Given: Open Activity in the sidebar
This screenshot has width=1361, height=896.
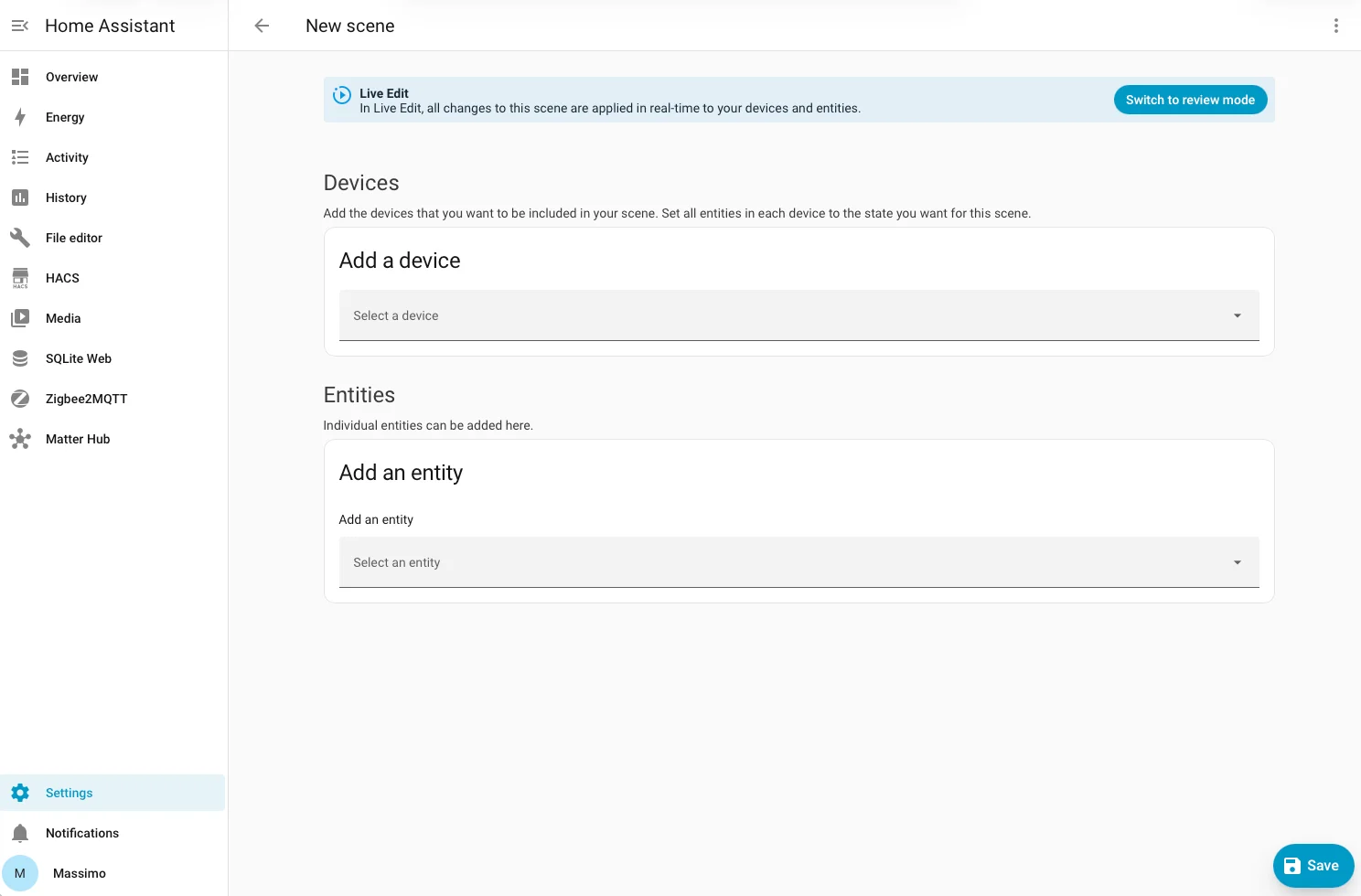Looking at the screenshot, I should [x=113, y=157].
